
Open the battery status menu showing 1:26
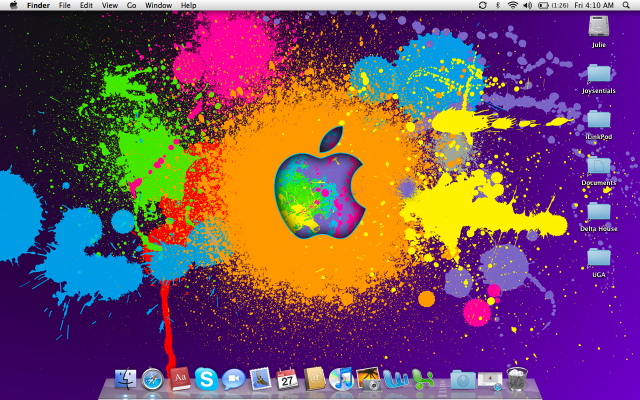(x=553, y=5)
